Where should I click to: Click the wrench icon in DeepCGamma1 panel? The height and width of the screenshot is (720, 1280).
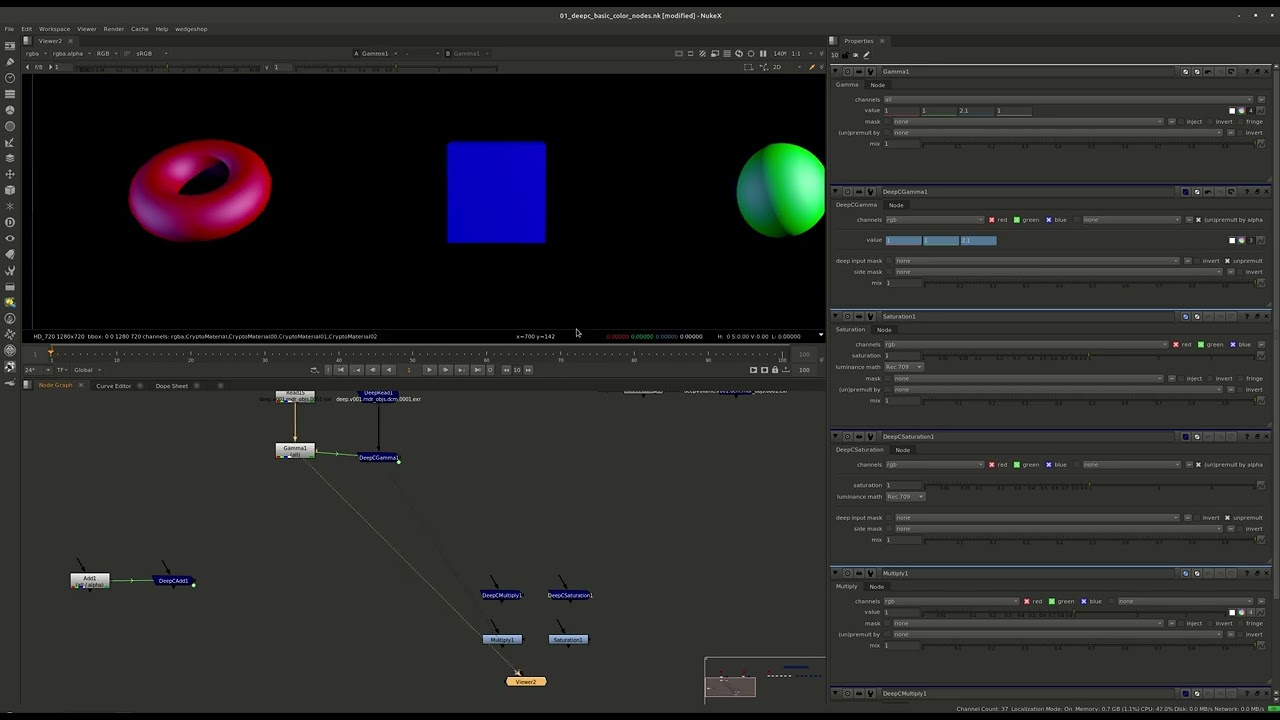[x=870, y=192]
